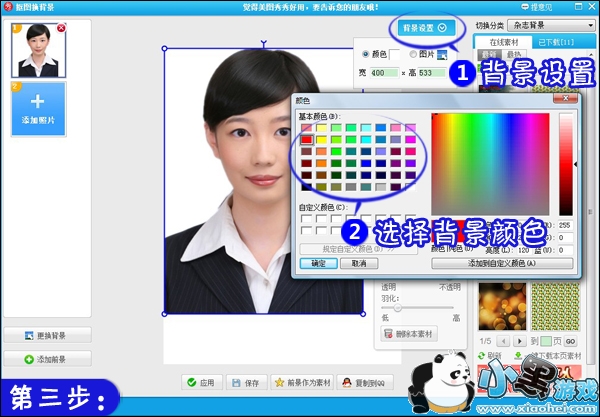
Task: Open the 杂志背景 category dropdown
Action: click(548, 23)
